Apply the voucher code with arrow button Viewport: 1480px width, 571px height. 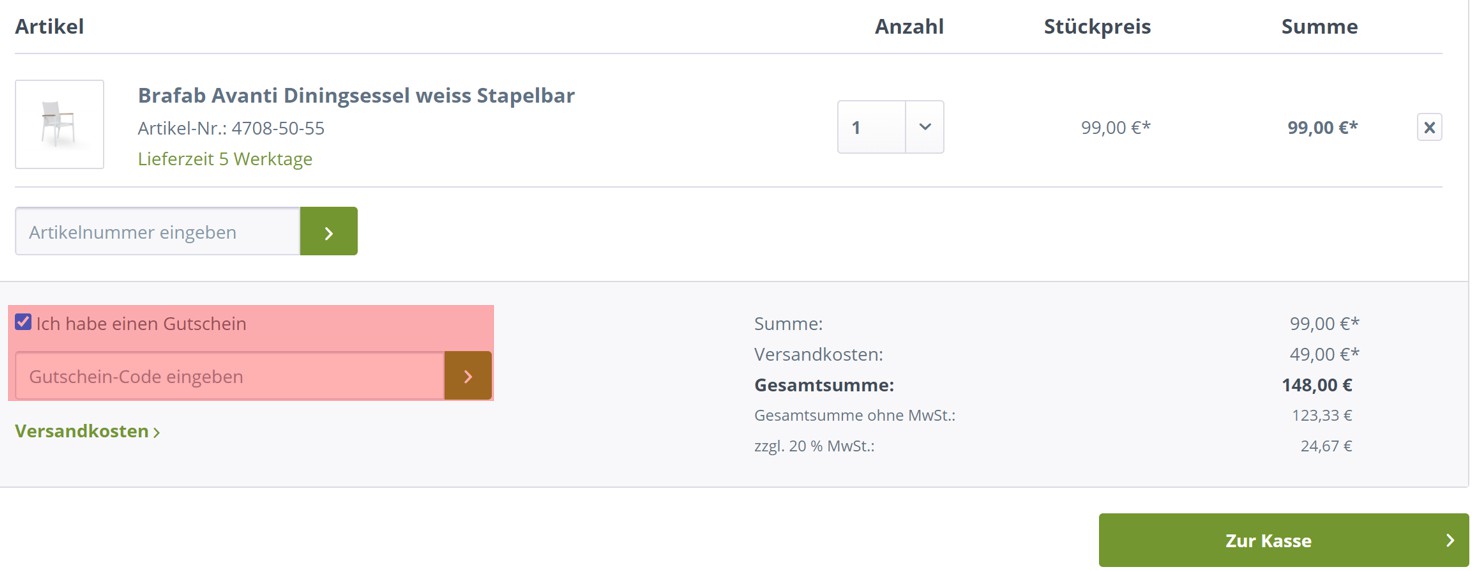click(x=468, y=377)
